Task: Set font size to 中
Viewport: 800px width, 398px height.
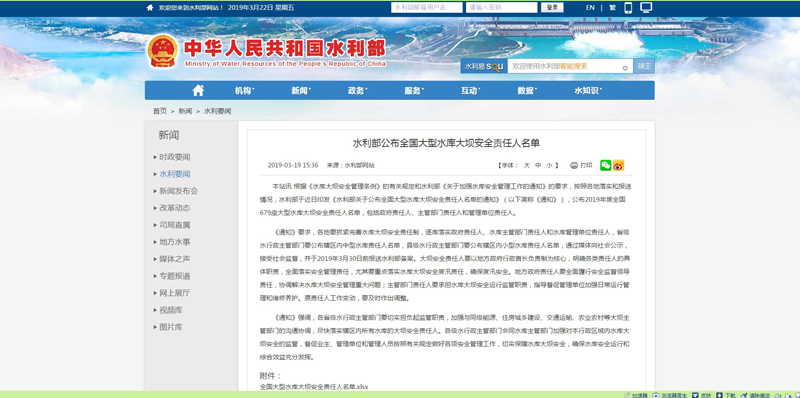Action: tap(538, 165)
